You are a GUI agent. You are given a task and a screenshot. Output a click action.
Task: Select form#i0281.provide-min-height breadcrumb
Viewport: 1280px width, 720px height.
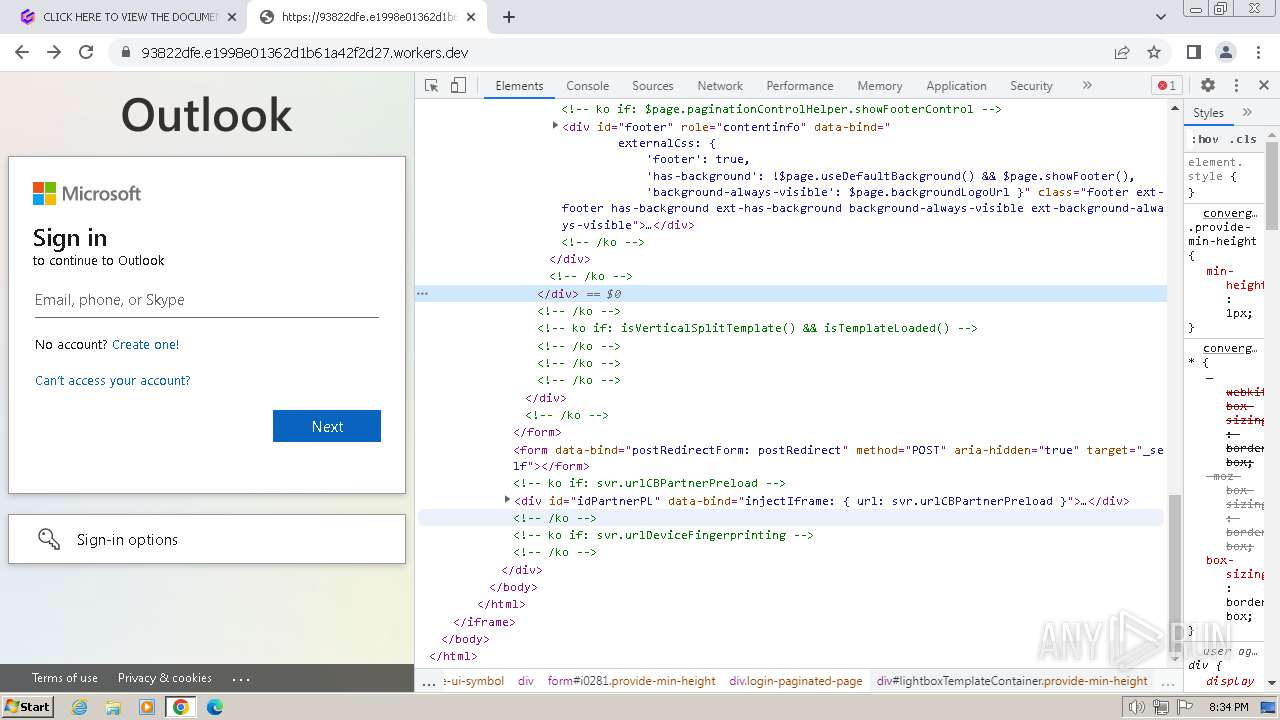click(x=631, y=681)
